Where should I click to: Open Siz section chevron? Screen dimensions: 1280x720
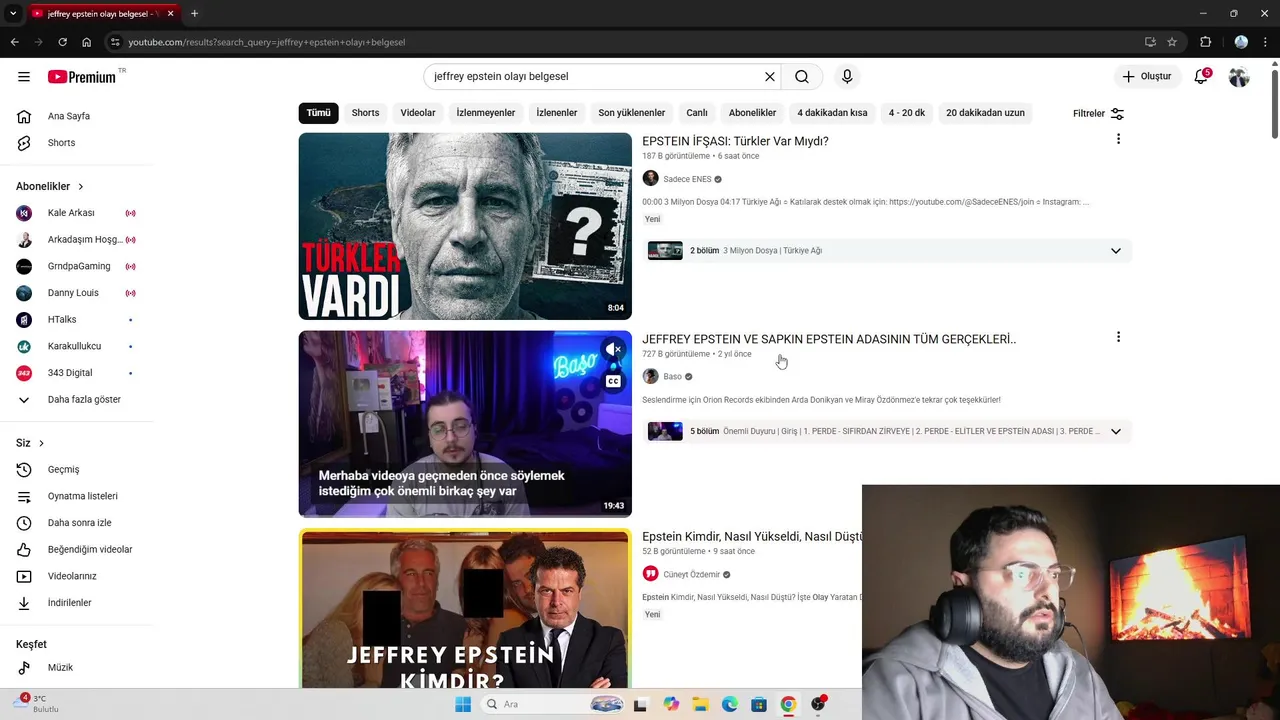click(x=41, y=443)
